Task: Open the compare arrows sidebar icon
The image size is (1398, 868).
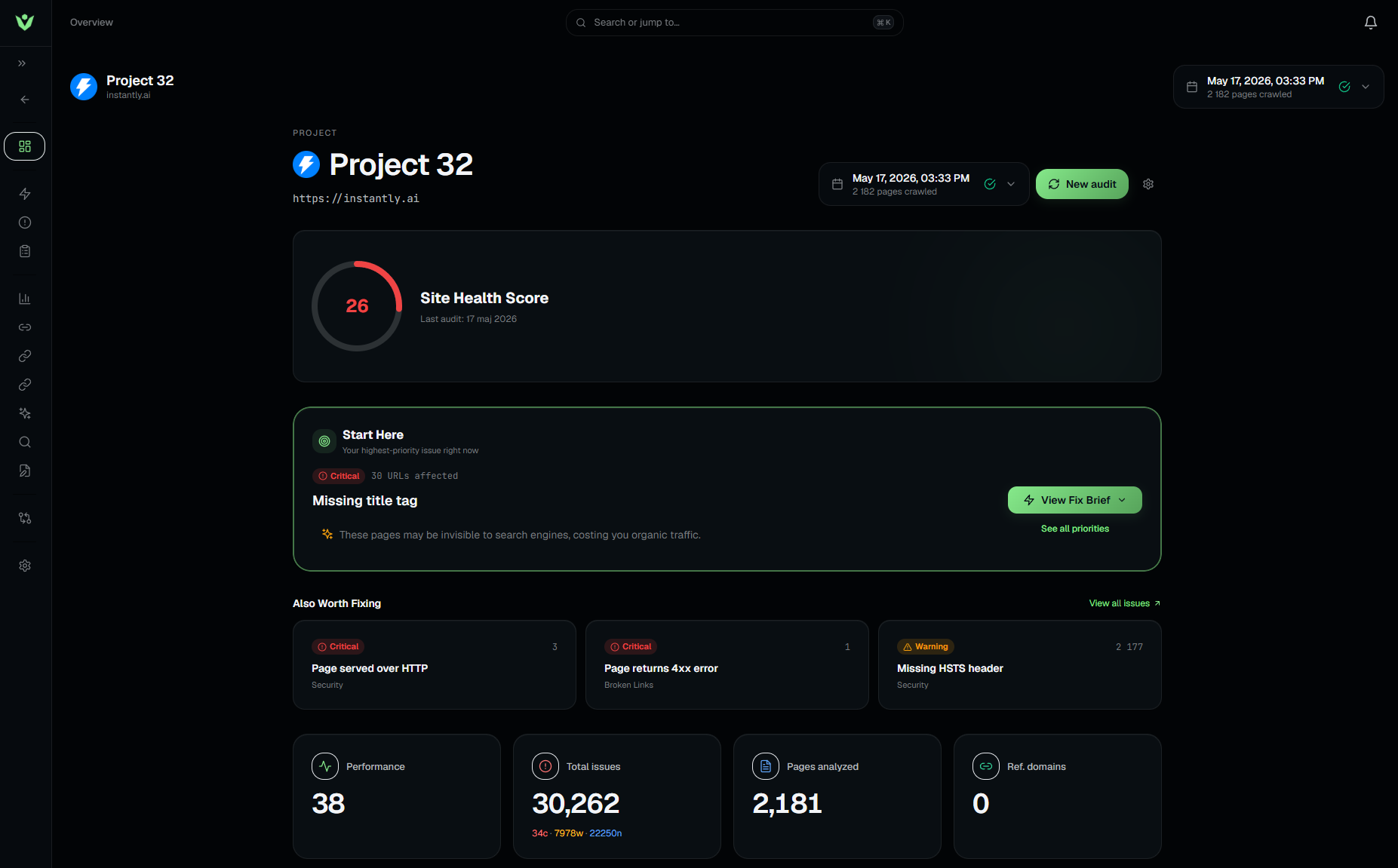Action: (25, 518)
